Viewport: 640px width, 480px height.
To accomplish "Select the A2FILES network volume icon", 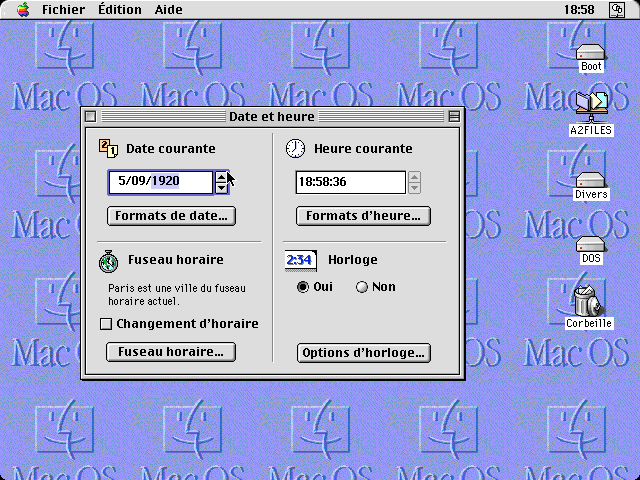I will [x=591, y=107].
